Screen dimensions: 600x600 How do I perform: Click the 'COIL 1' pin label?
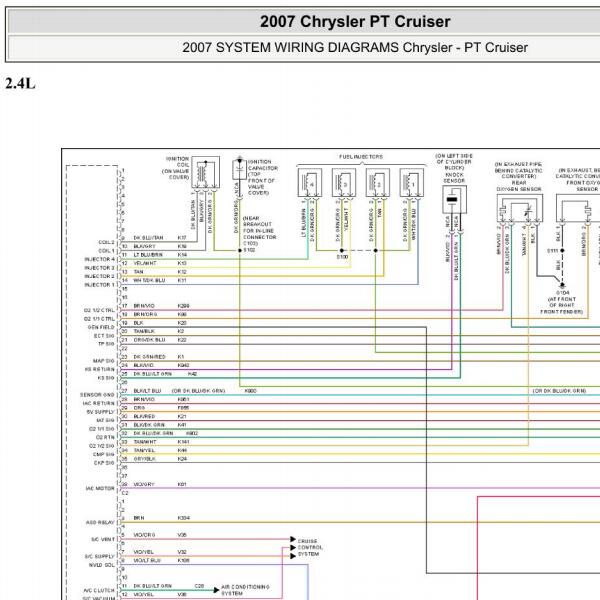pyautogui.click(x=106, y=251)
